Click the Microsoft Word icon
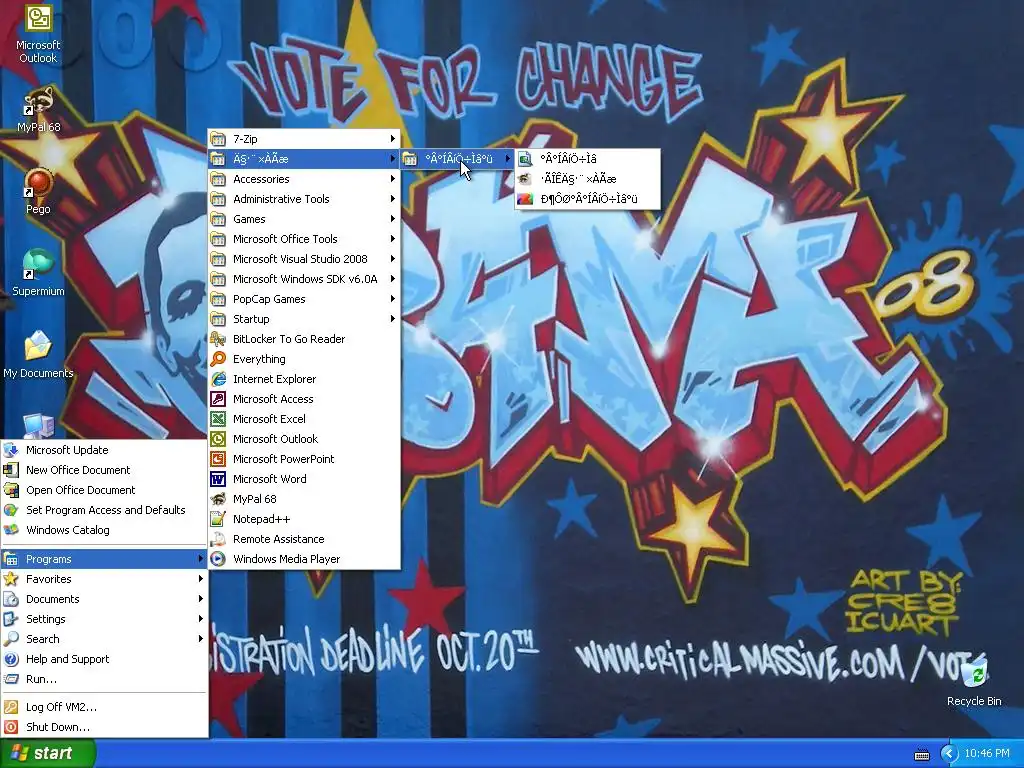Screen dimensions: 1024x768 218,479
